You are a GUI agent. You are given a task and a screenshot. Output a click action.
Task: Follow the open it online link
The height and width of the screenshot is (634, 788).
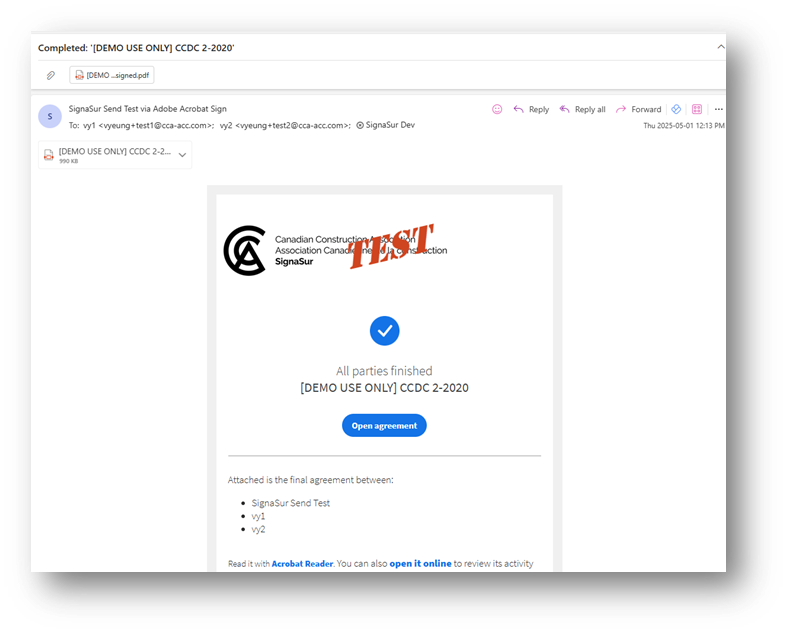point(420,564)
